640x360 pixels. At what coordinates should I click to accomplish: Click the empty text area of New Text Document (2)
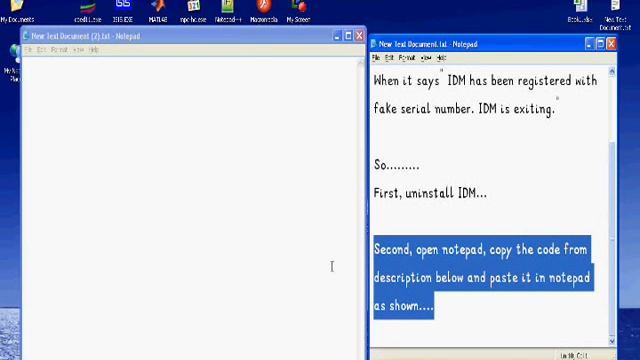pos(190,208)
